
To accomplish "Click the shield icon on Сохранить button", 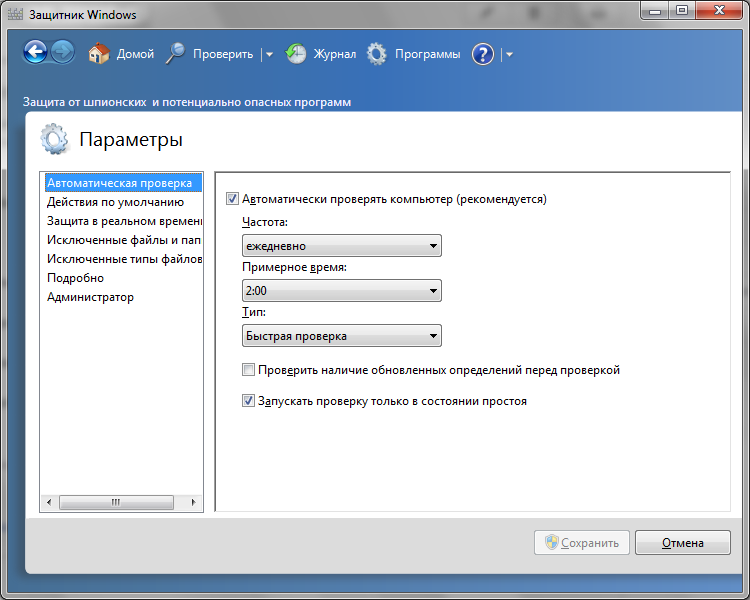I will (551, 542).
